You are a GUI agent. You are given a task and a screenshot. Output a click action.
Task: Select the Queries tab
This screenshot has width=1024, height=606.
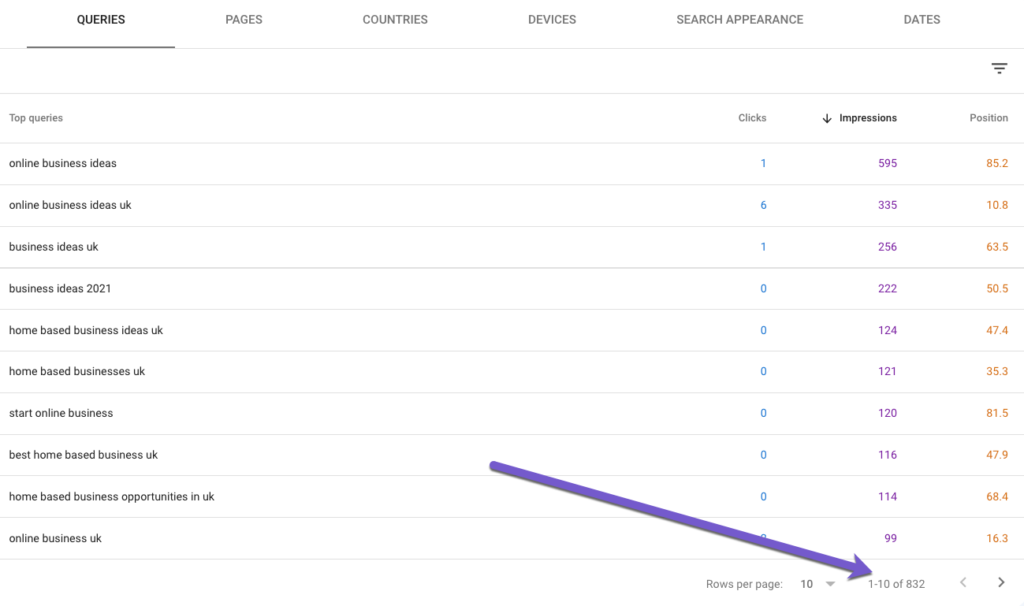point(101,20)
